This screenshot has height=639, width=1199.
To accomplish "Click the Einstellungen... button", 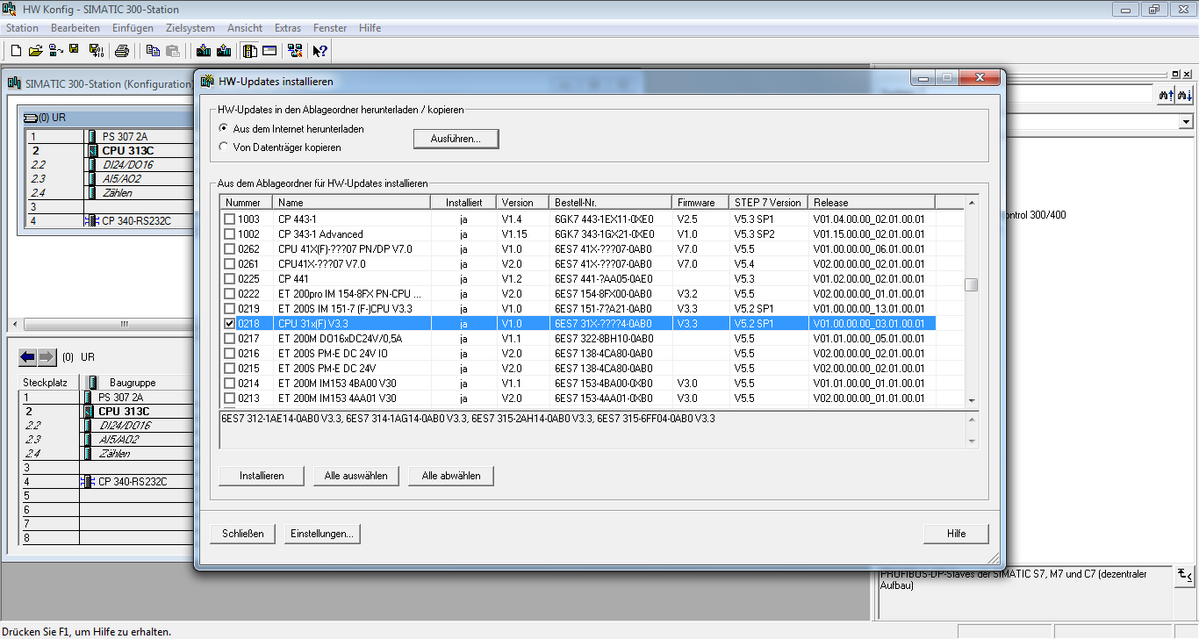I will pos(321,534).
